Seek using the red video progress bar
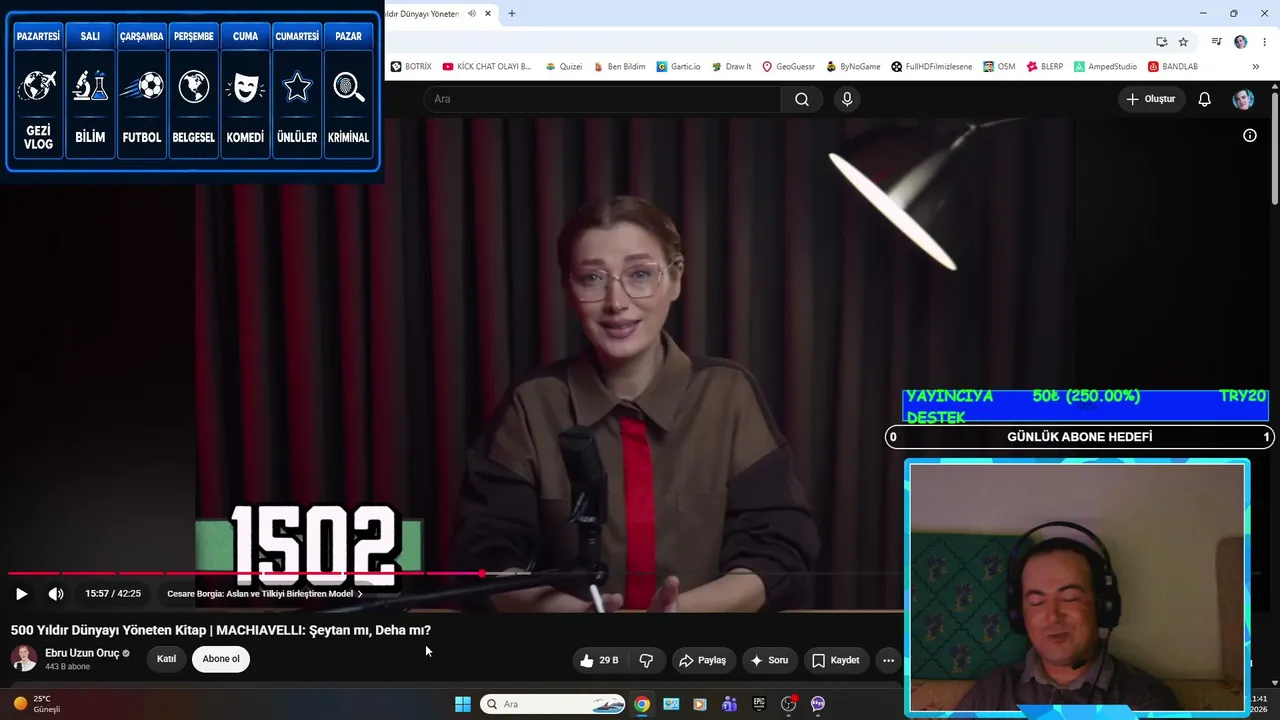Screen dimensions: 1280x720 pyautogui.click(x=245, y=574)
